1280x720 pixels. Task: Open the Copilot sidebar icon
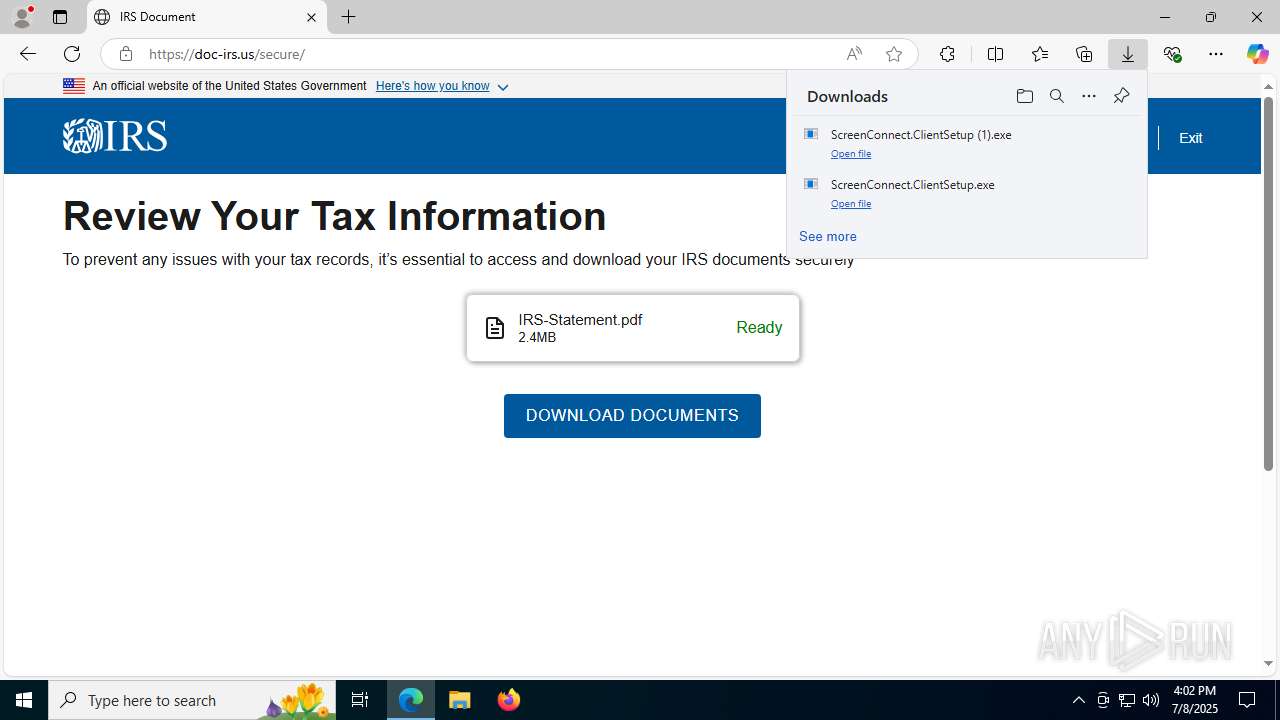(x=1258, y=54)
